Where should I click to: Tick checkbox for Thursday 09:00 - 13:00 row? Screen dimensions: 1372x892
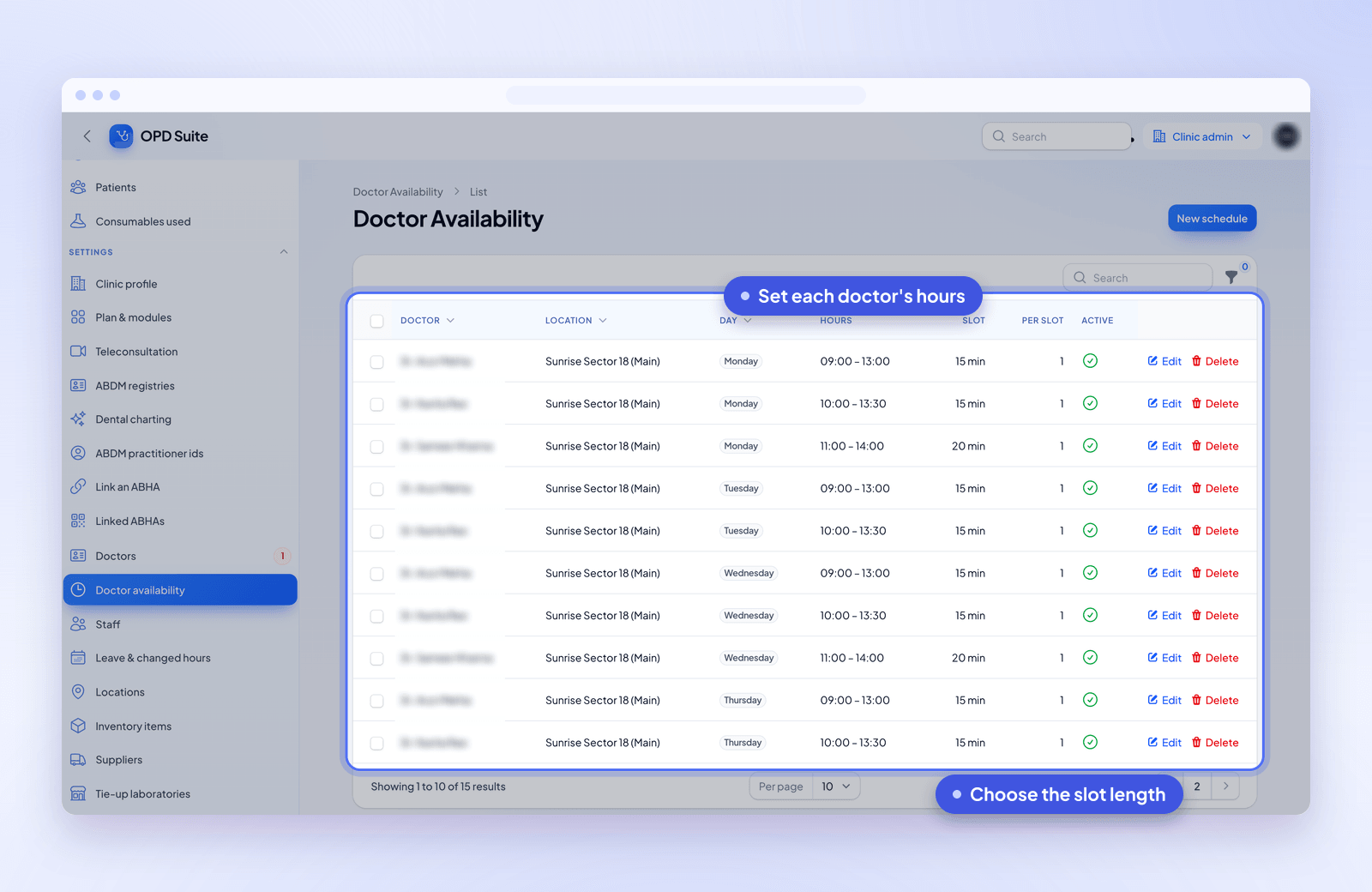pos(376,701)
